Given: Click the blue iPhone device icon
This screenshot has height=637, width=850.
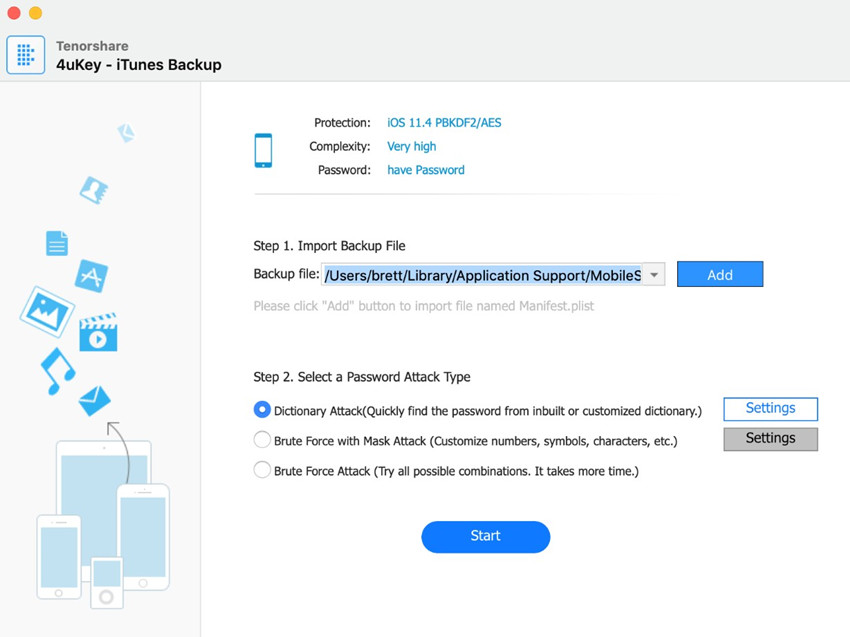Looking at the screenshot, I should tap(263, 150).
